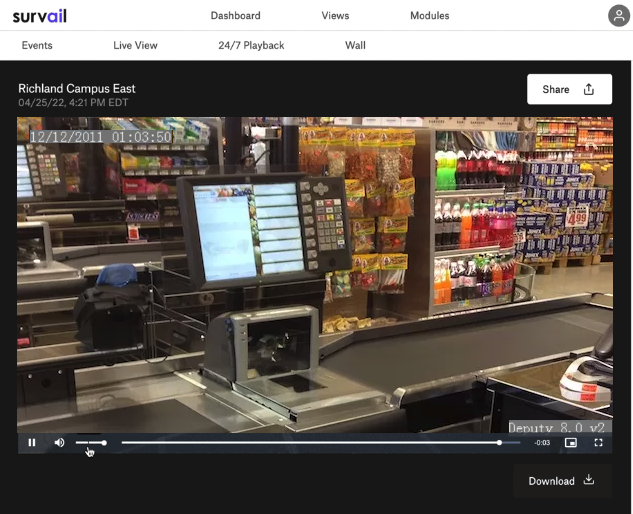
Task: Pause the video playback
Action: click(x=32, y=442)
